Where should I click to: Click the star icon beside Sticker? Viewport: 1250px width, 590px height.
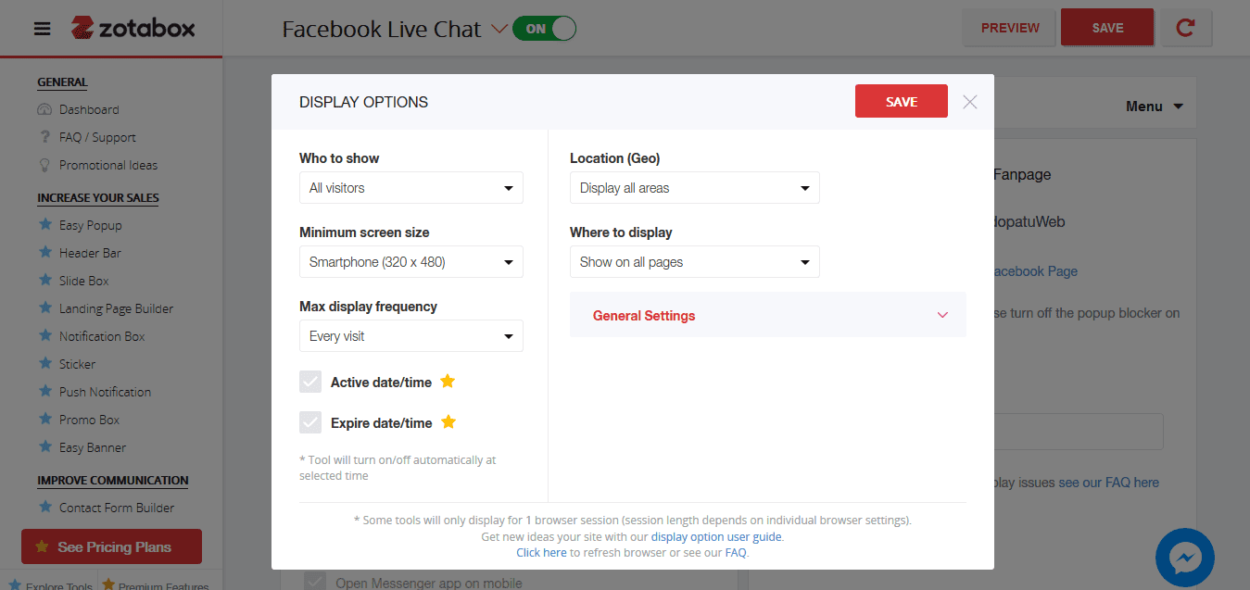(x=44, y=364)
